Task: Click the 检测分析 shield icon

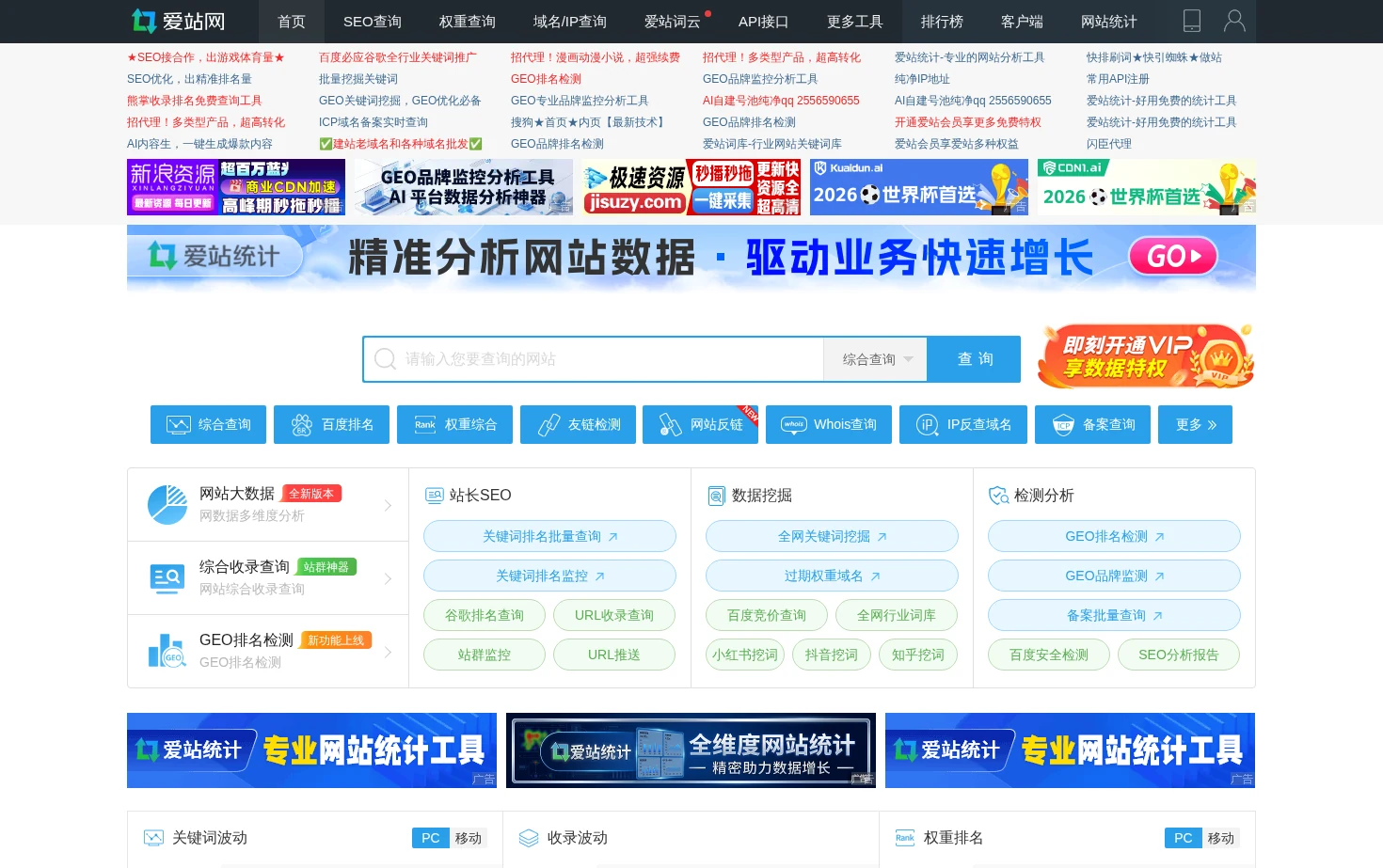Action: coord(998,496)
